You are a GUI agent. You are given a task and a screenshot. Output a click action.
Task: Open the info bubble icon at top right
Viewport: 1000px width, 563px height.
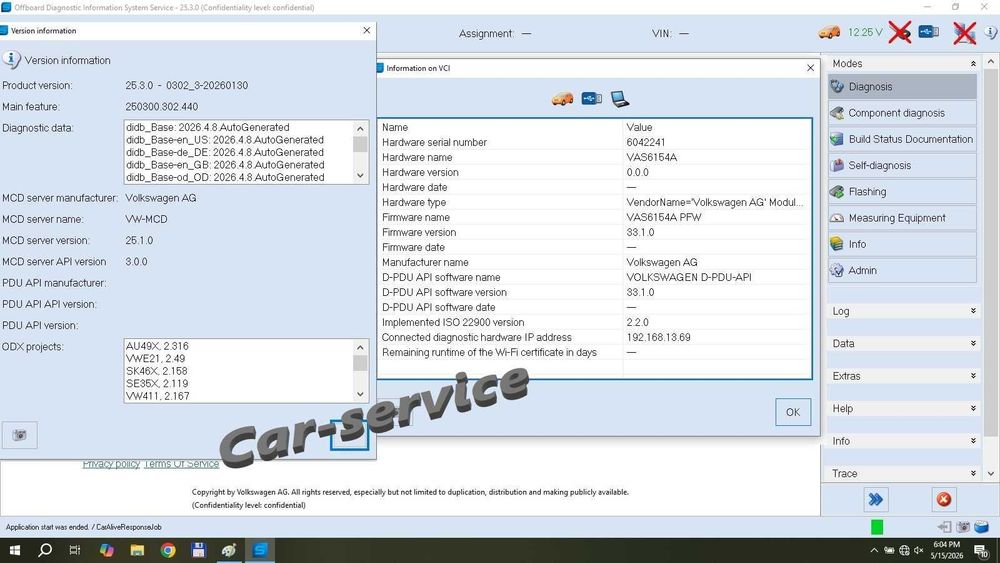tap(992, 32)
